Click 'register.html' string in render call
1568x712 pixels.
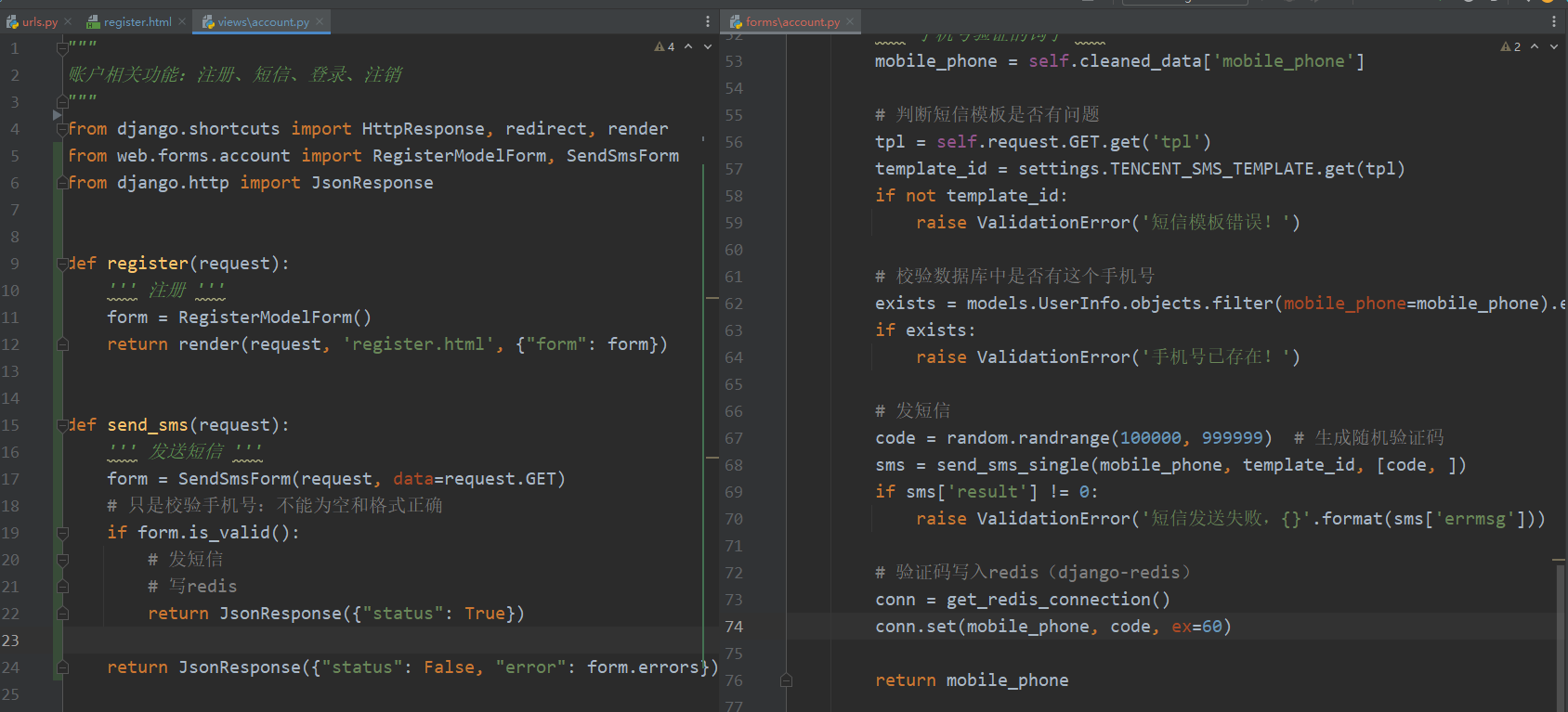[418, 344]
